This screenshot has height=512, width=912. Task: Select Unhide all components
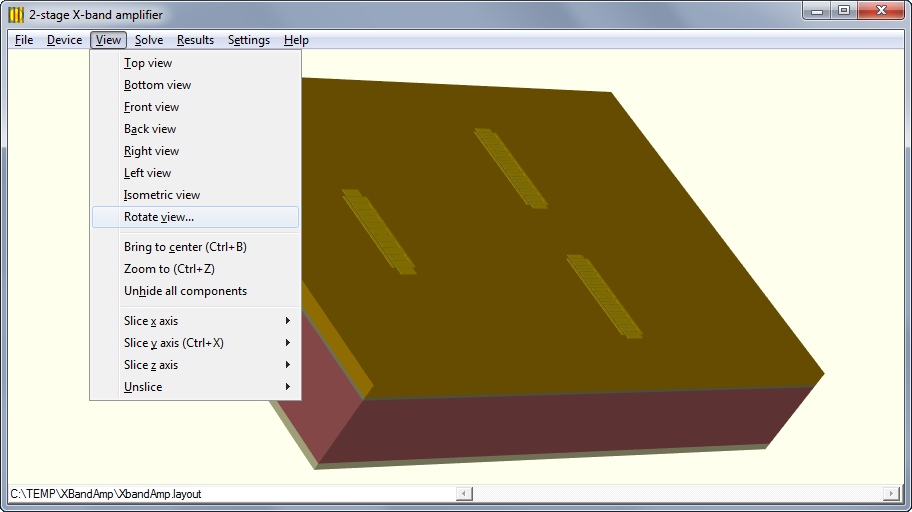coord(195,291)
